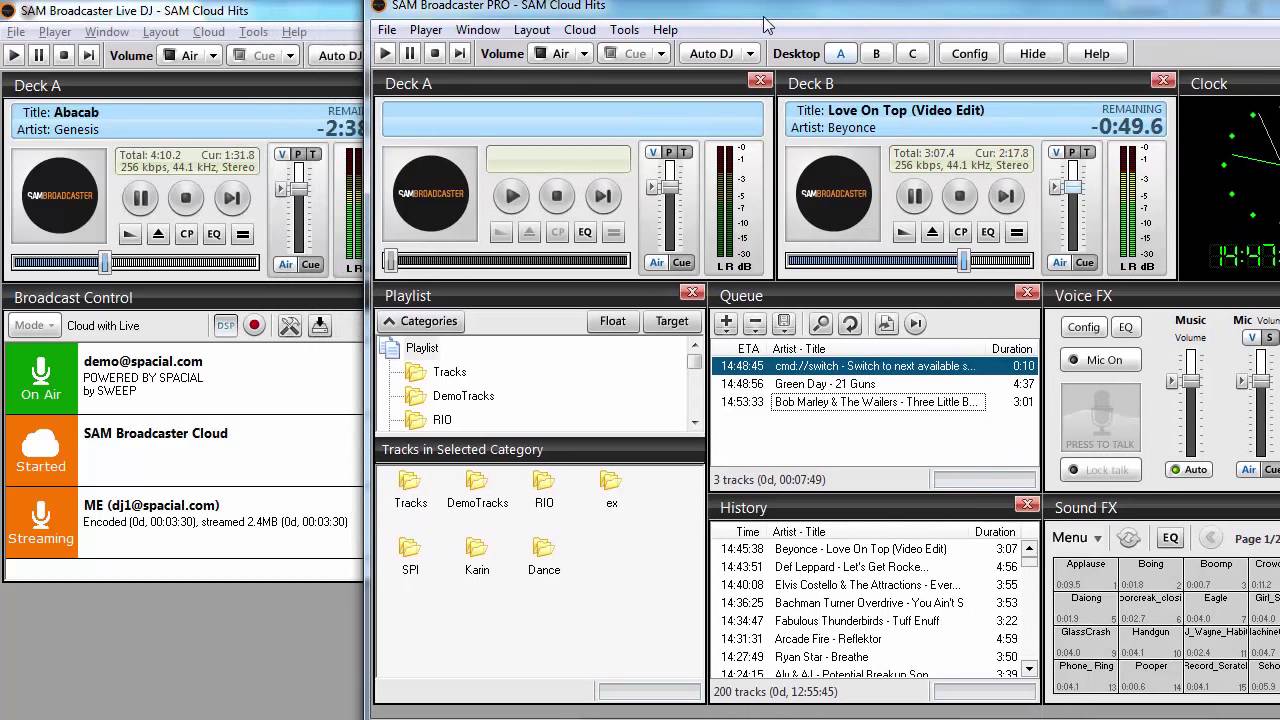Toggle Air output on Deck B
The image size is (1280, 720).
pyautogui.click(x=1059, y=263)
